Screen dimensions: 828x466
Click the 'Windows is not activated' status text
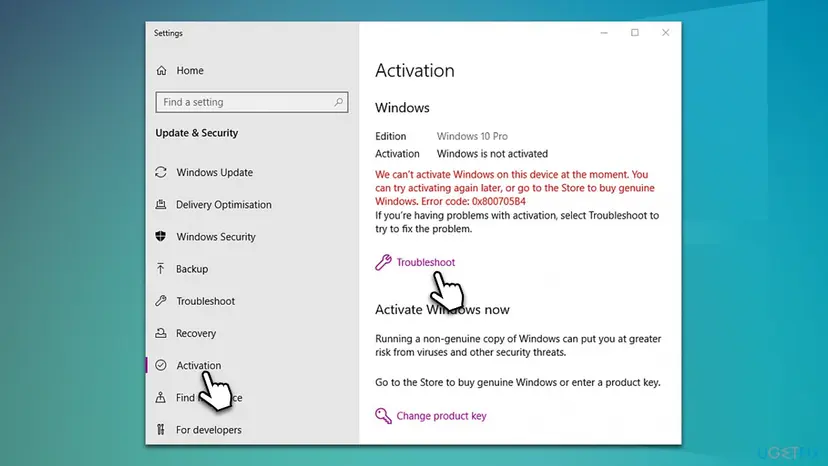[x=492, y=154]
